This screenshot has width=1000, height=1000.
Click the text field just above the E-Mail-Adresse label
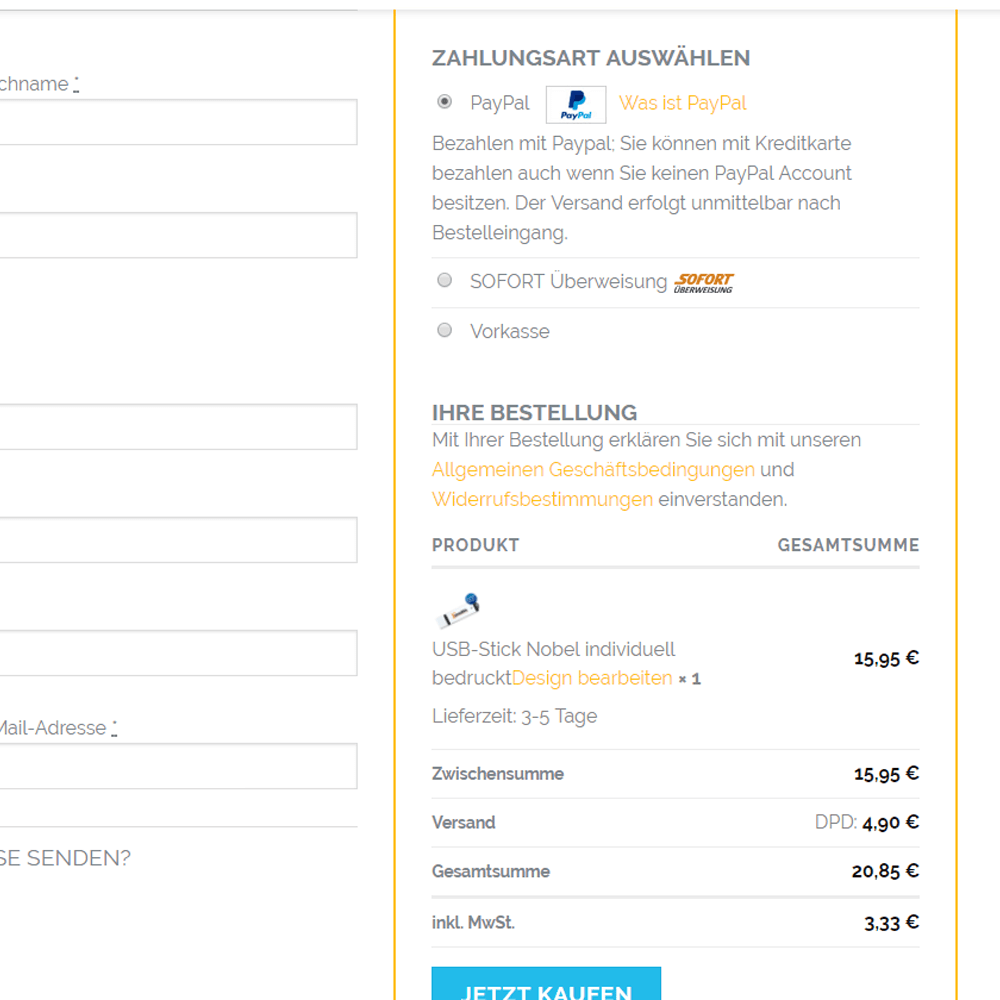tap(178, 653)
